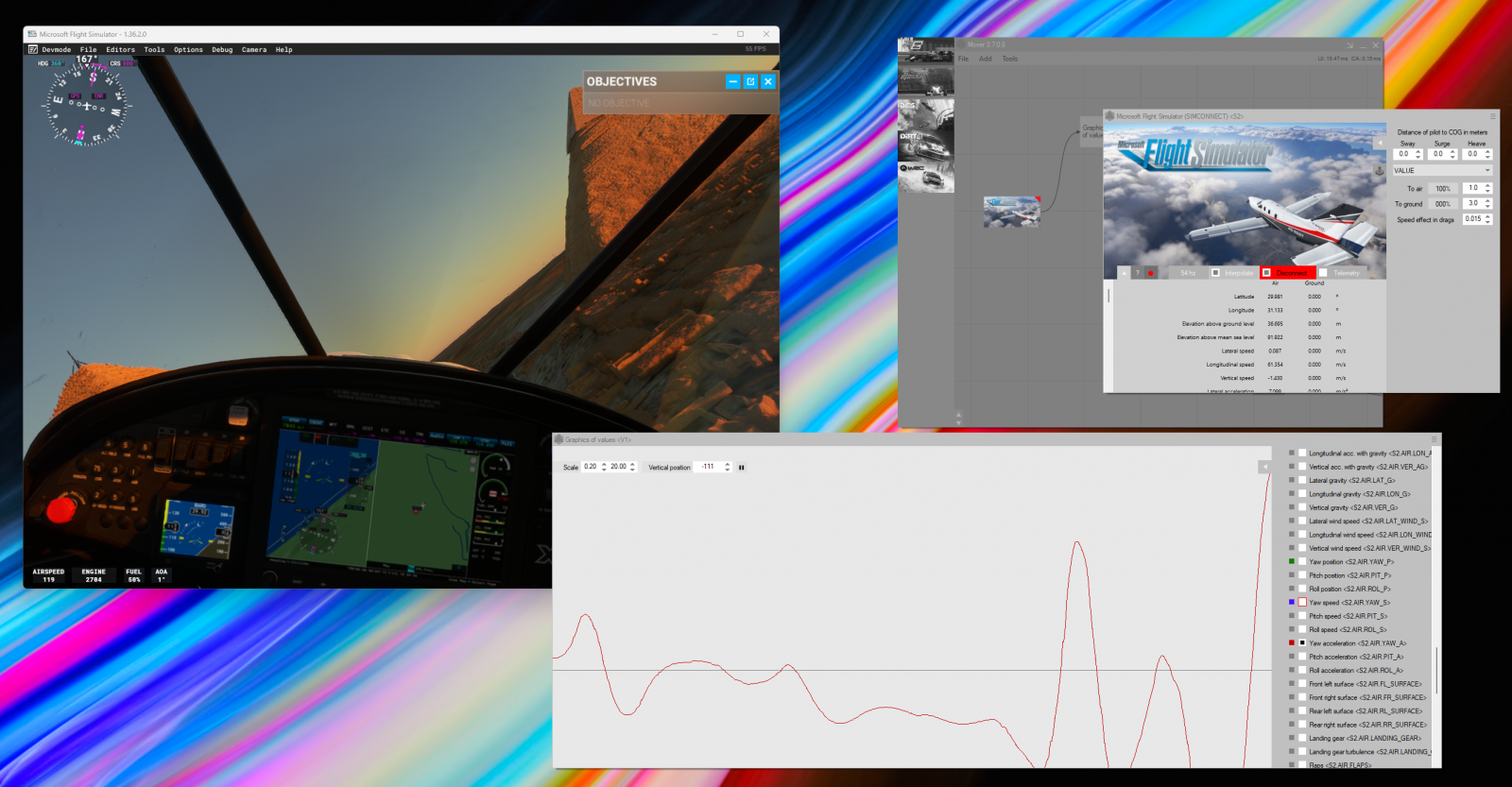Click the To air 100% button
1512x787 pixels.
click(x=1443, y=189)
